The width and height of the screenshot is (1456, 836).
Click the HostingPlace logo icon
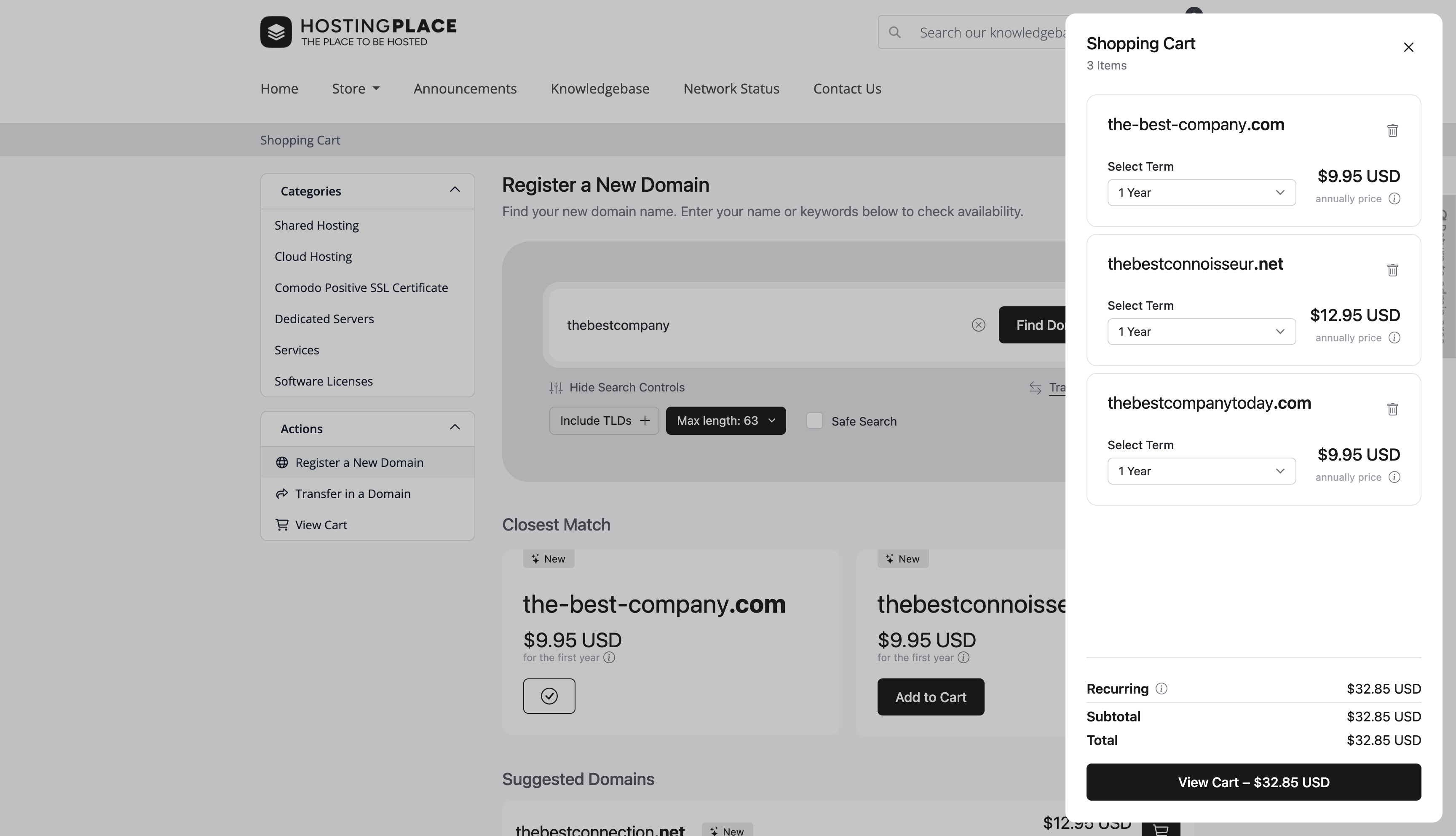pos(276,32)
